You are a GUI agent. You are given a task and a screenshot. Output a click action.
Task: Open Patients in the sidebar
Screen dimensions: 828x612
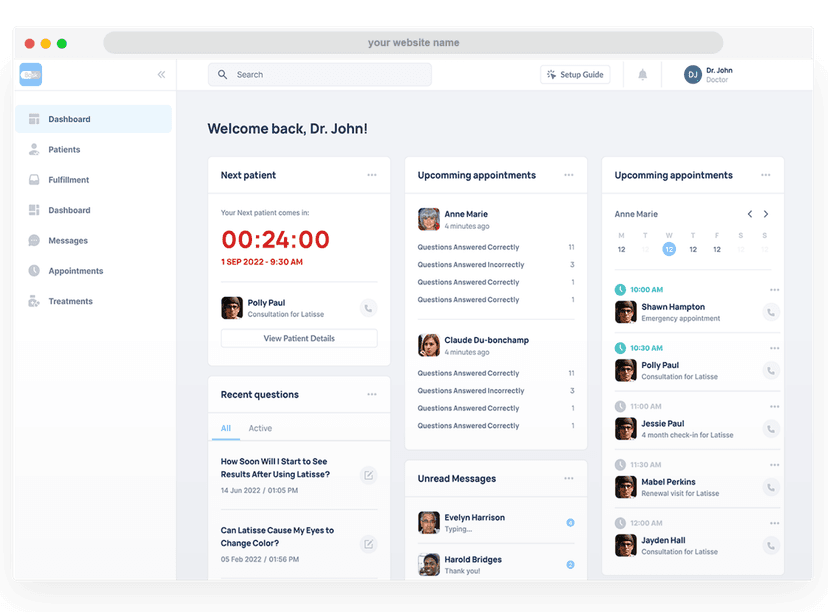click(64, 150)
